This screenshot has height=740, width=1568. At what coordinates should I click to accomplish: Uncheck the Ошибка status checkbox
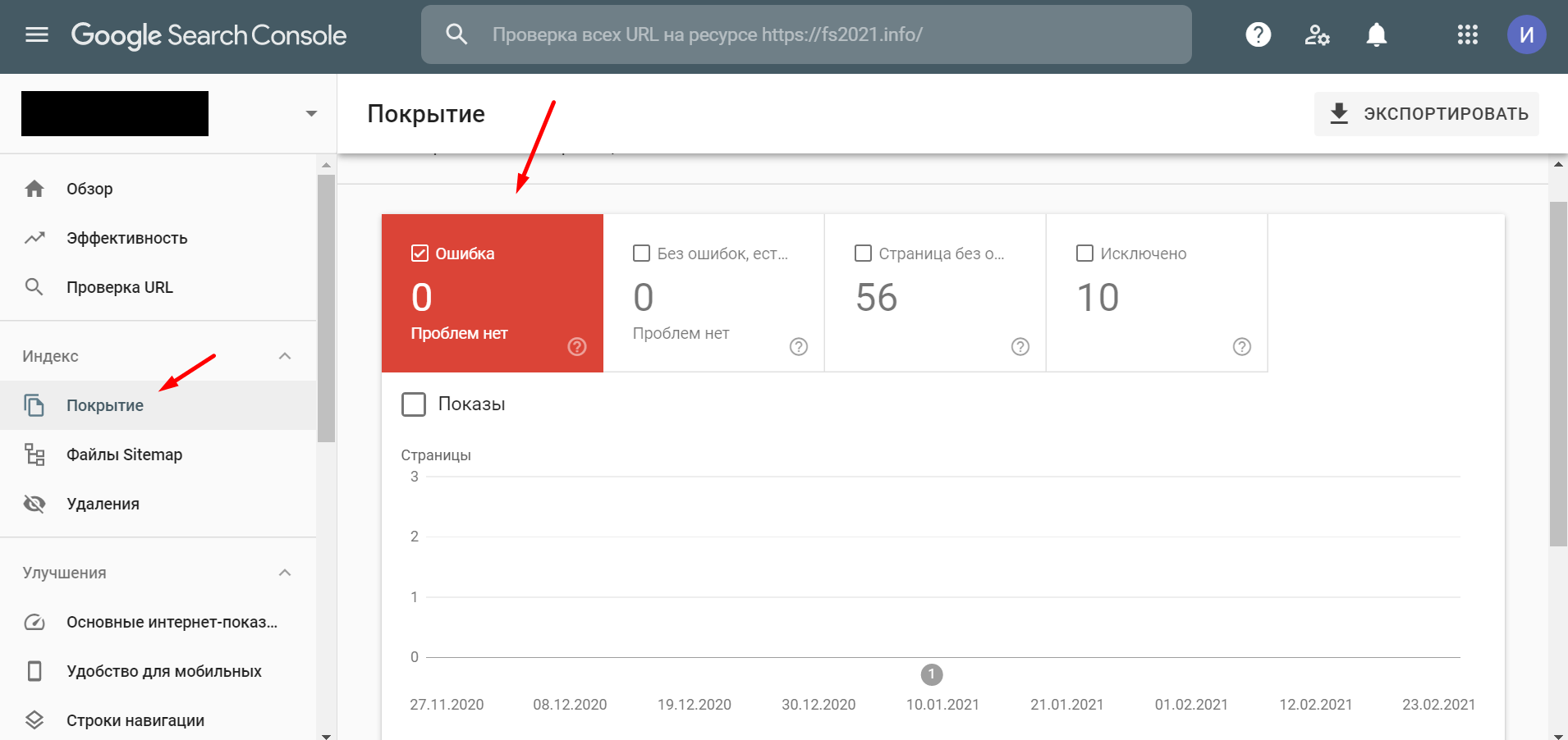pos(420,253)
